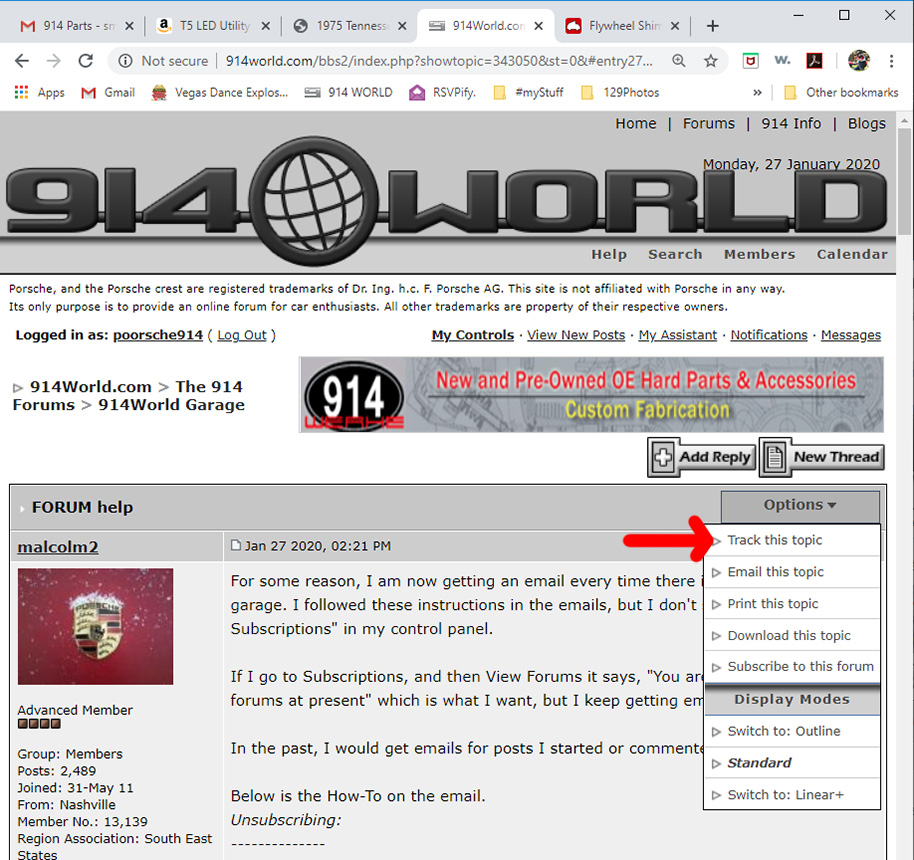Start a New Thread
Viewport: 914px width, 860px height.
pyautogui.click(x=821, y=457)
